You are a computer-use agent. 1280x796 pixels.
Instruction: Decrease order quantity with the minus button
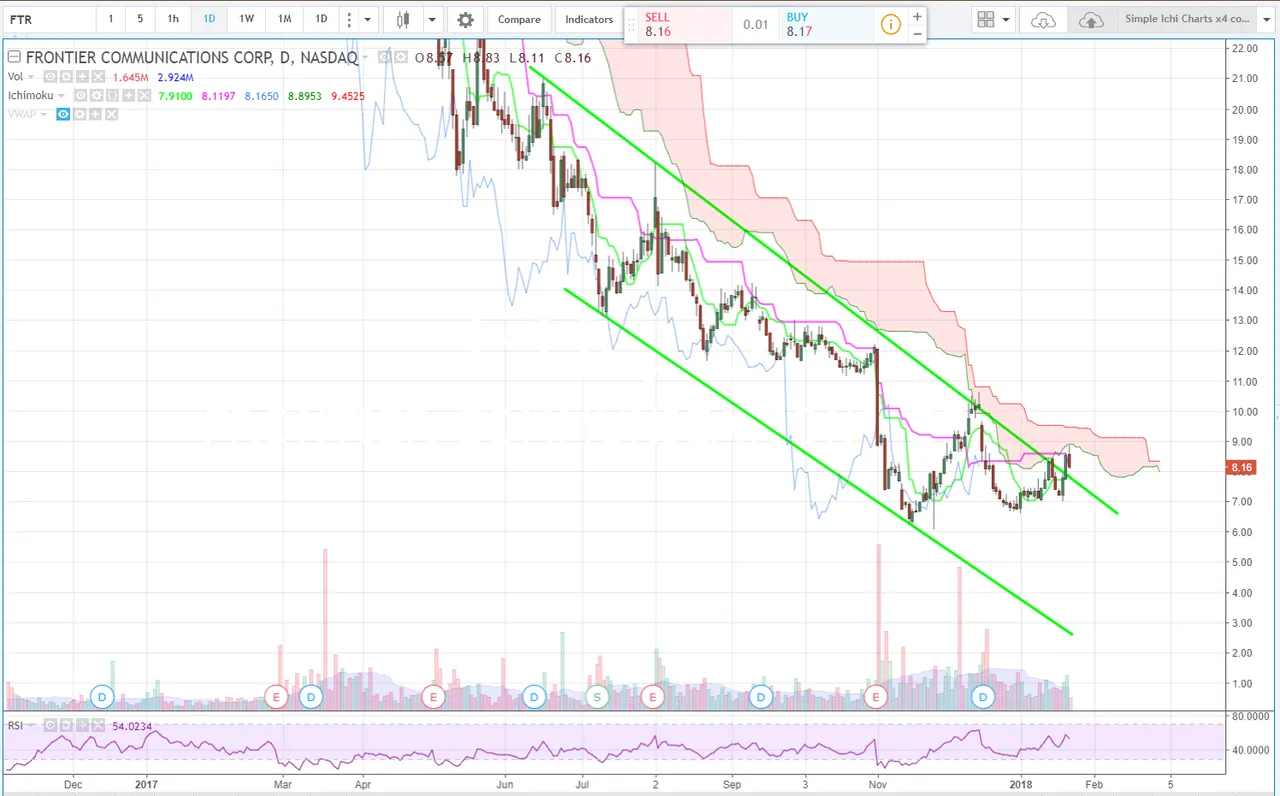coord(917,33)
